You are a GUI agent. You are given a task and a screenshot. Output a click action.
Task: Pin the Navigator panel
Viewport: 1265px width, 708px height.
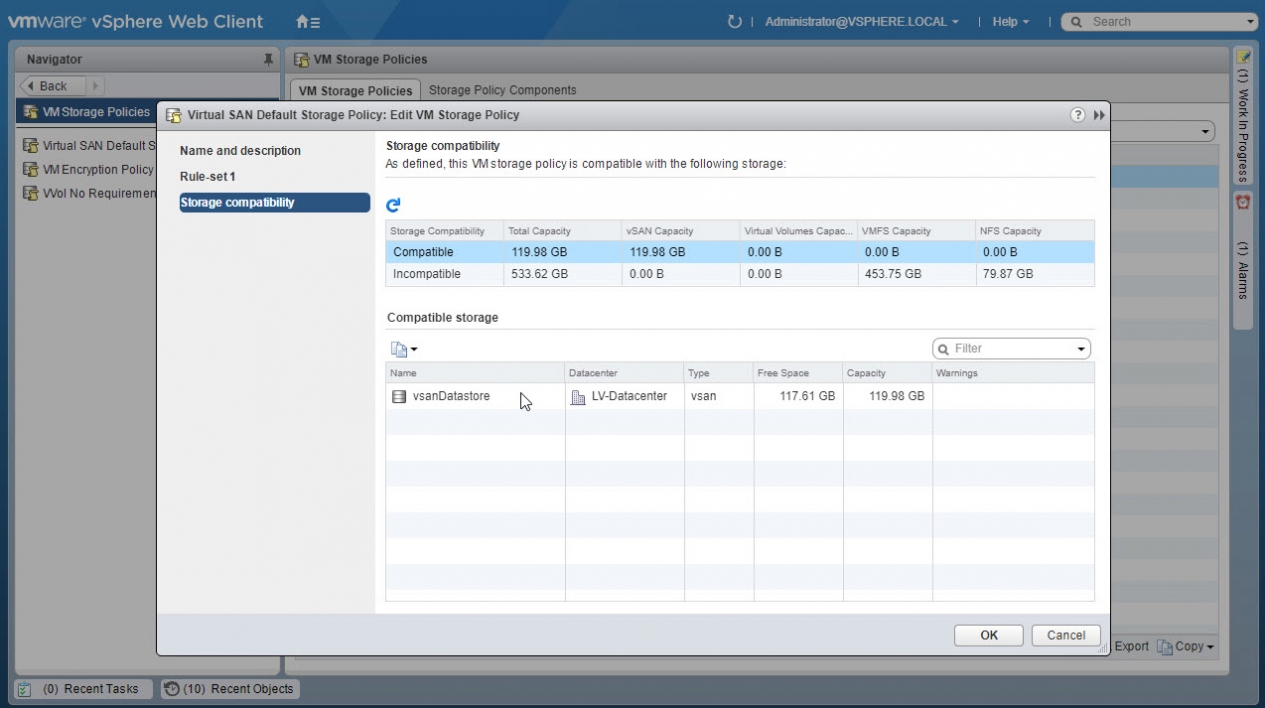[268, 60]
